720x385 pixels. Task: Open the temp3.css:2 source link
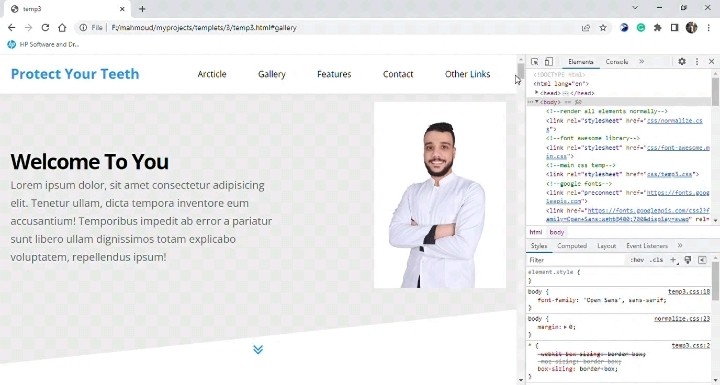pyautogui.click(x=691, y=345)
